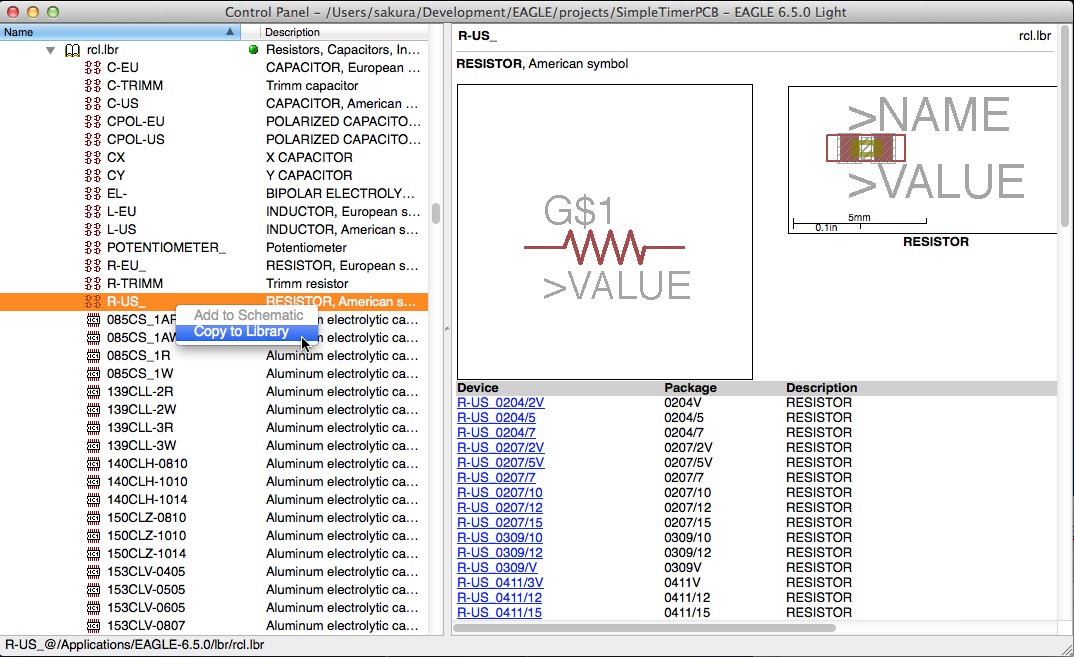Click the POTENTIOMETER_ device set icon
The image size is (1074, 657).
93,247
